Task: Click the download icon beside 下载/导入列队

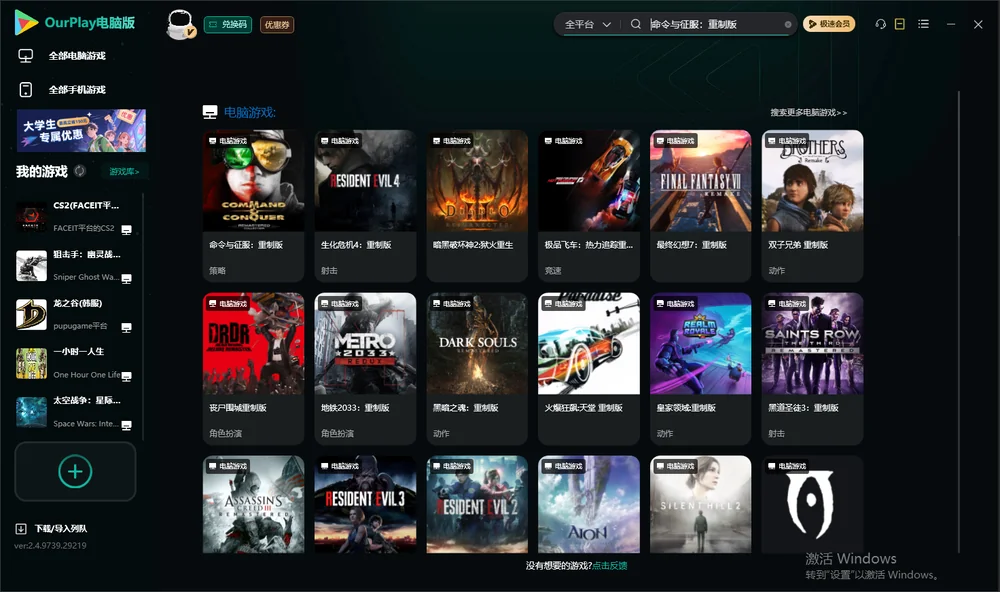Action: tap(21, 529)
